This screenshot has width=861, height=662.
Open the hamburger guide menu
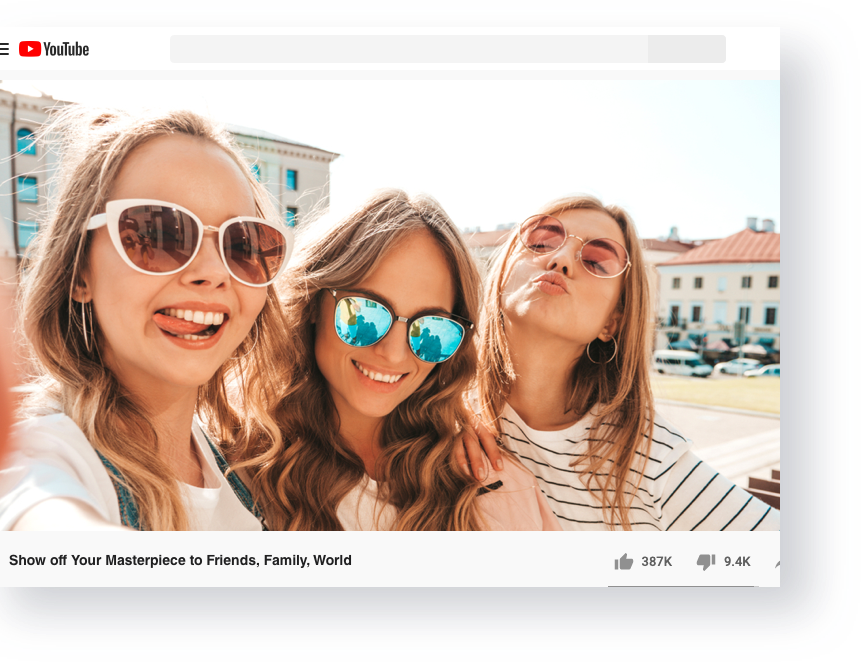tap(4, 49)
